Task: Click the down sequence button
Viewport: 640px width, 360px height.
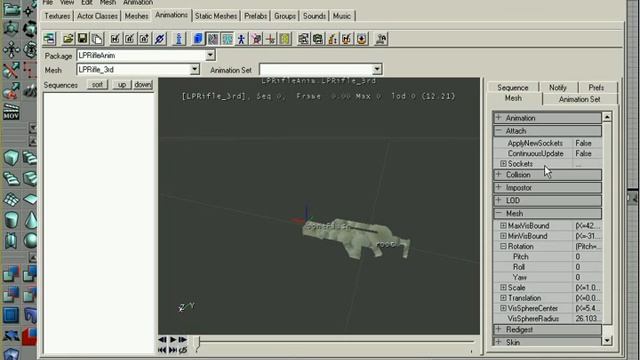Action: click(143, 84)
